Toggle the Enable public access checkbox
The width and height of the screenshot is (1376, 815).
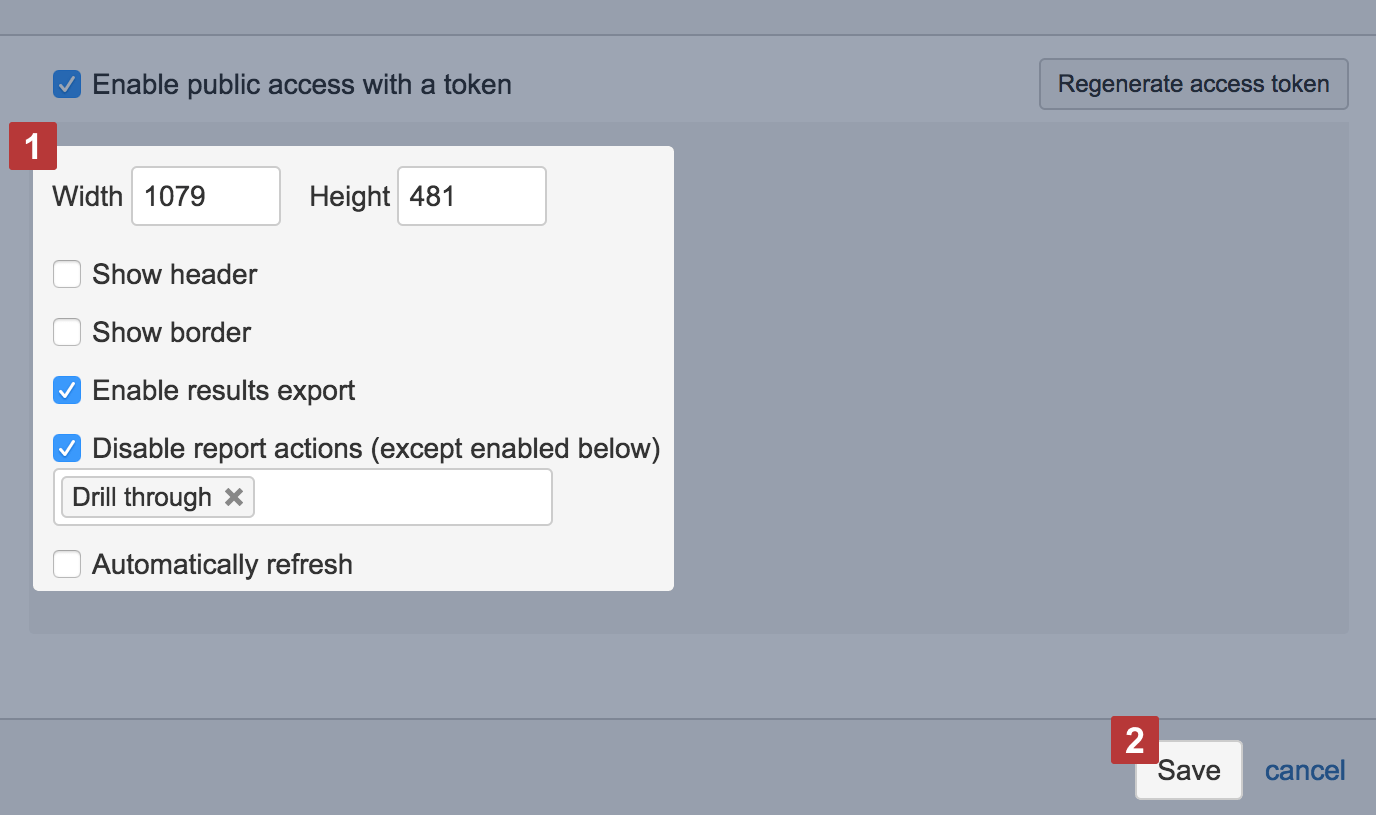click(67, 84)
